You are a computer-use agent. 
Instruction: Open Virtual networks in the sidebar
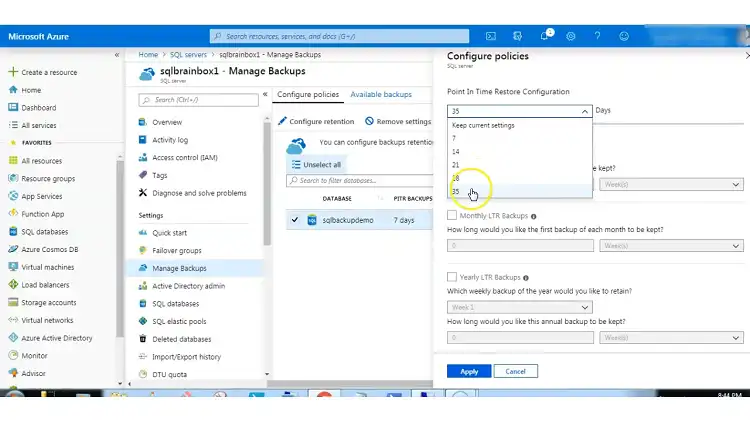(x=47, y=320)
